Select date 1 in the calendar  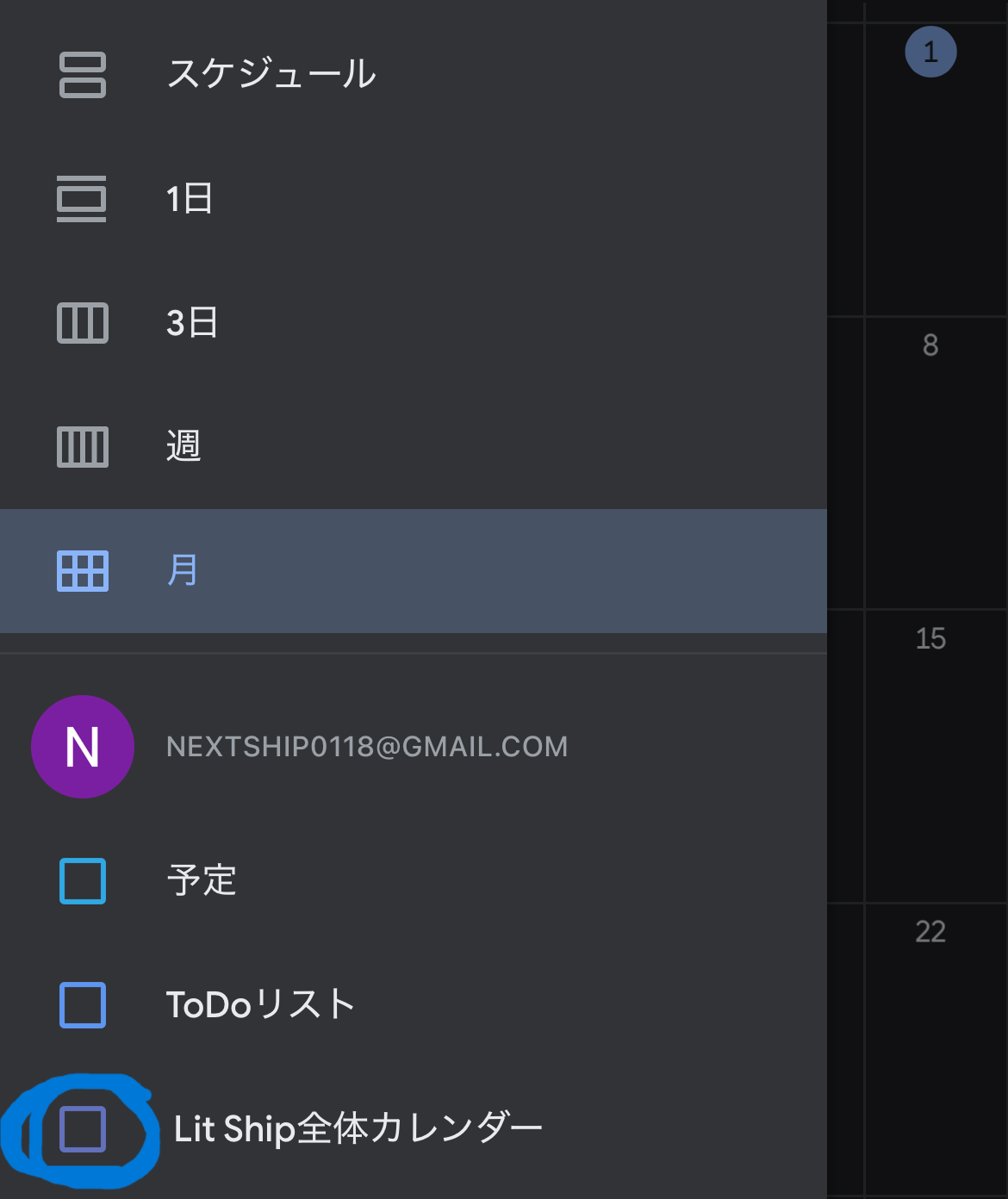click(x=930, y=51)
